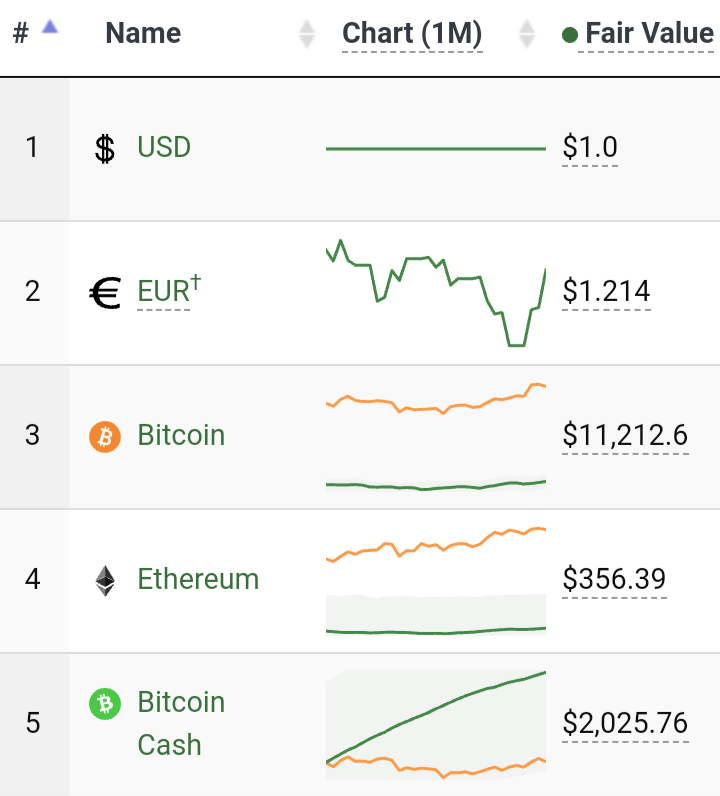Click the orange Bitcoin logo icon
This screenshot has width=720, height=796.
[x=105, y=437]
